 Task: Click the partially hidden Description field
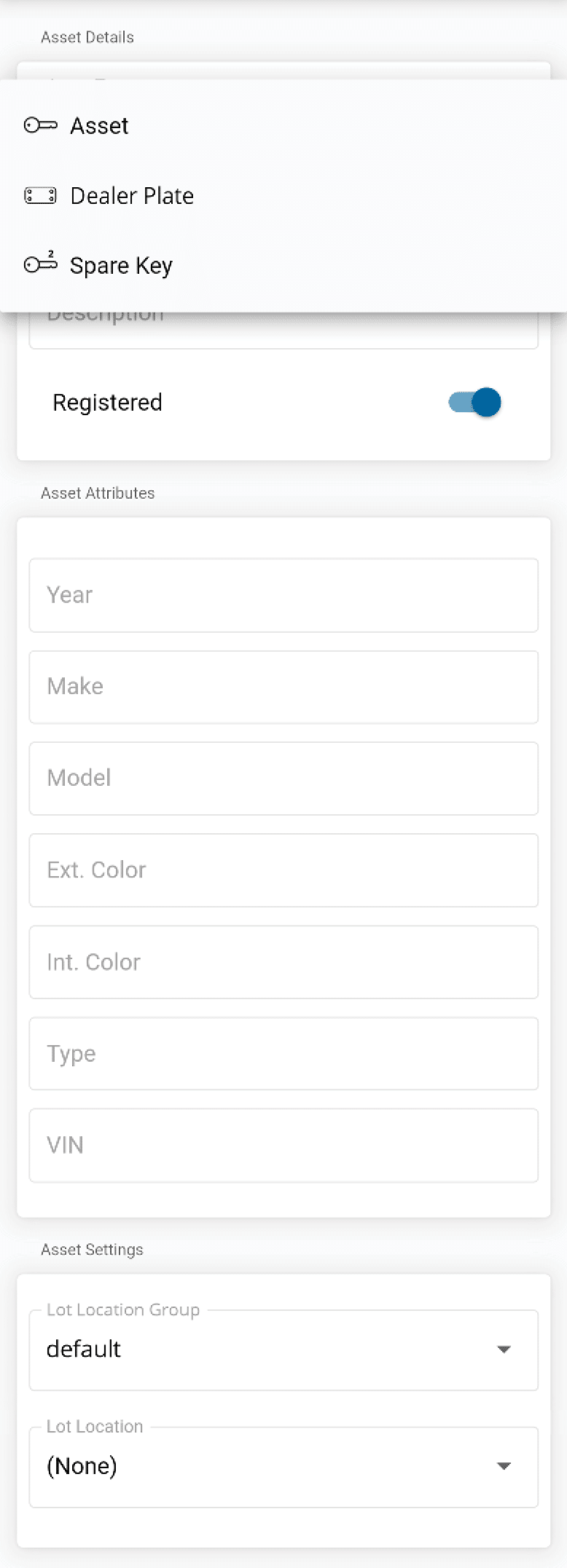tap(283, 330)
